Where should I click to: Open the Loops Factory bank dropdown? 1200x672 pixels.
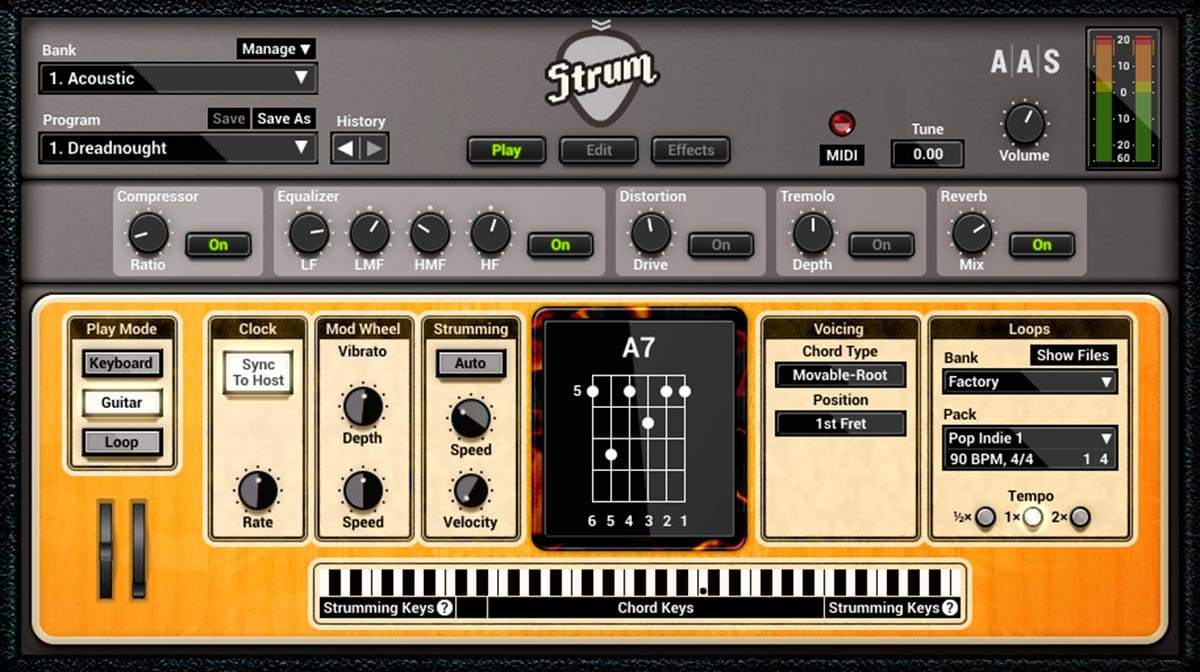pyautogui.click(x=1030, y=381)
